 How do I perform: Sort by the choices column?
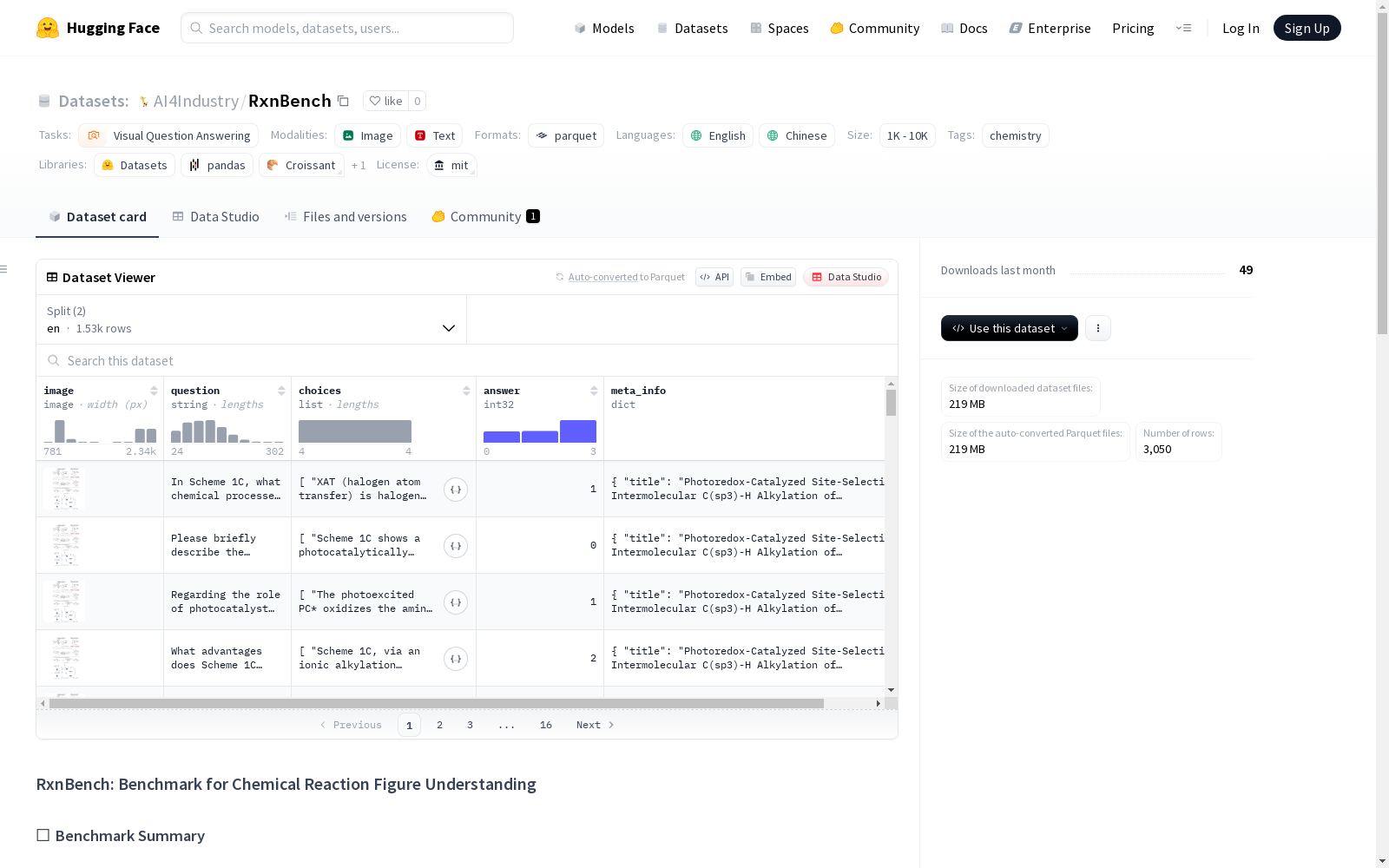coord(466,391)
